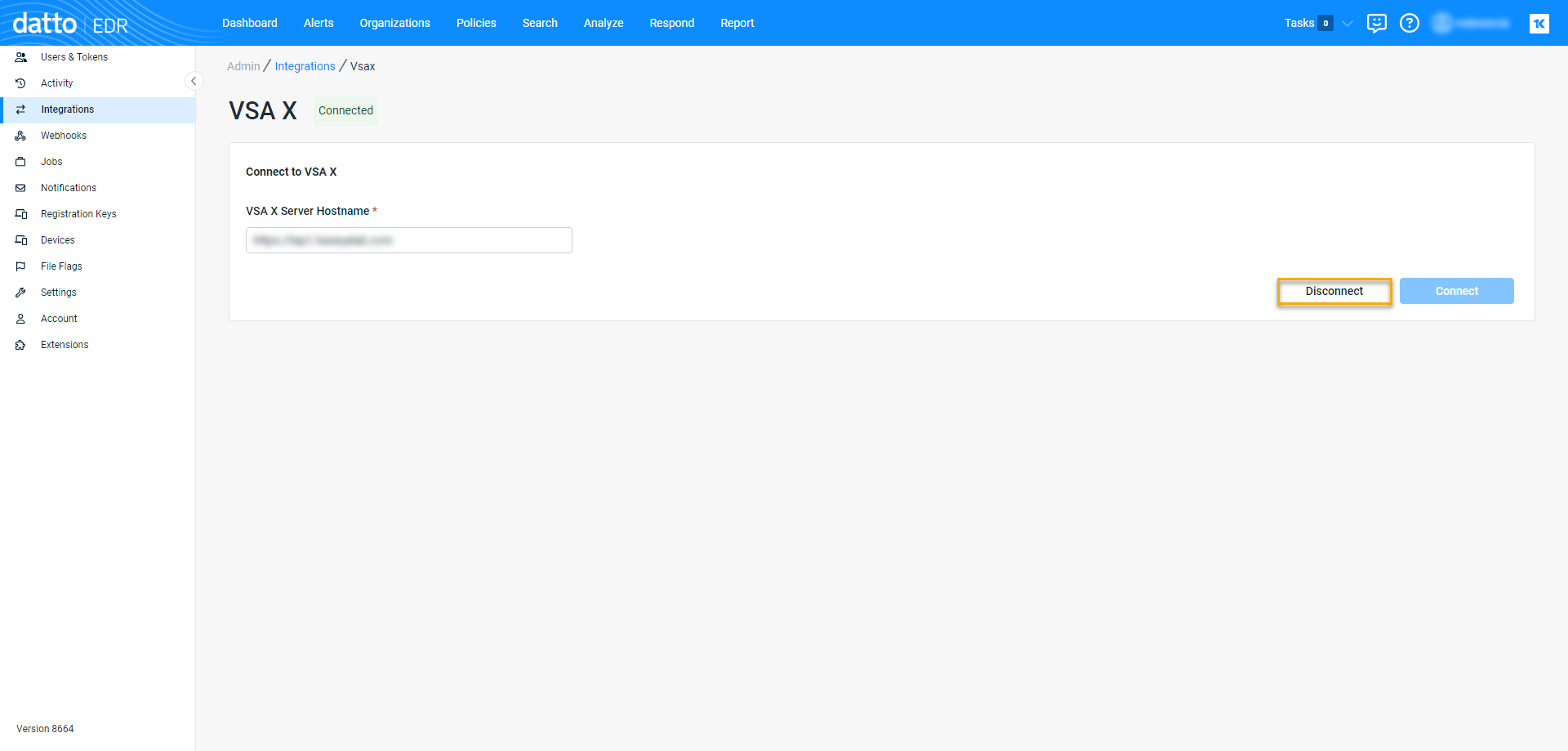
Task: Click the Notifications envelope icon
Action: (x=21, y=188)
